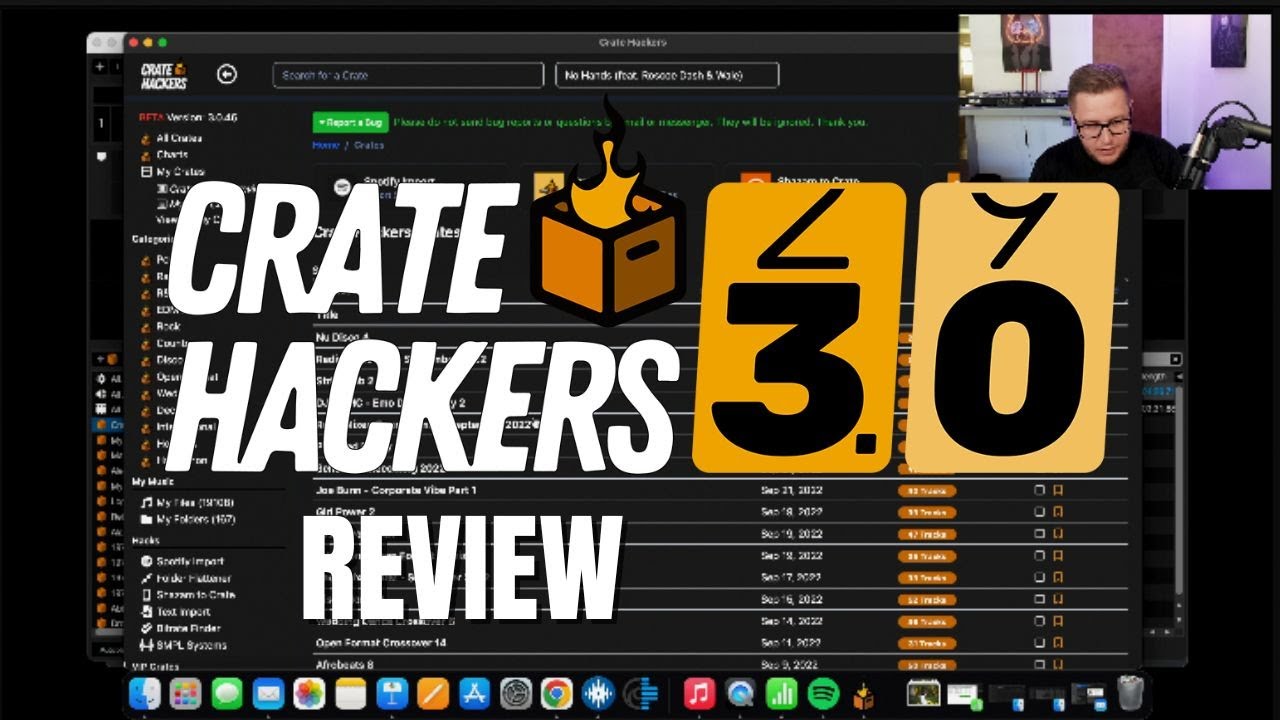Tick checkbox on the Sep 17, 2022 row

1040,578
